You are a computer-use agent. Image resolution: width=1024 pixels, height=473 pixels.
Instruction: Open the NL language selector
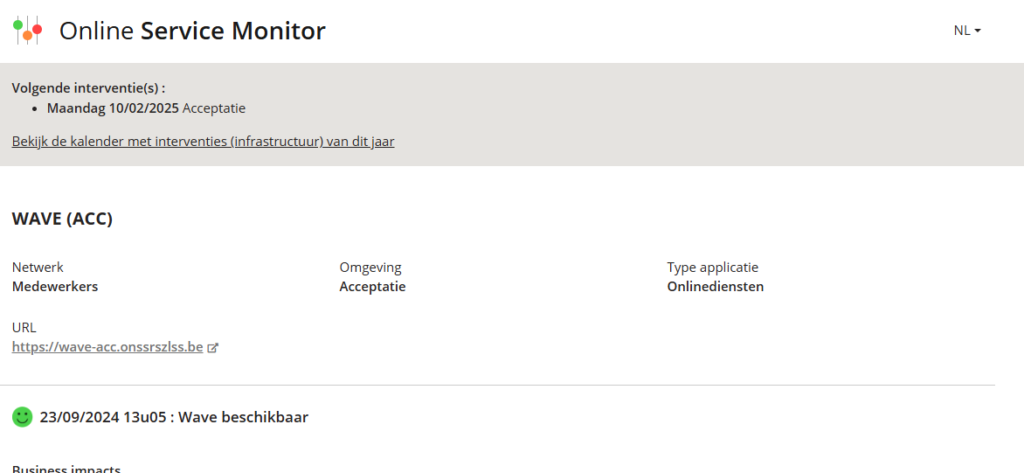(x=967, y=30)
